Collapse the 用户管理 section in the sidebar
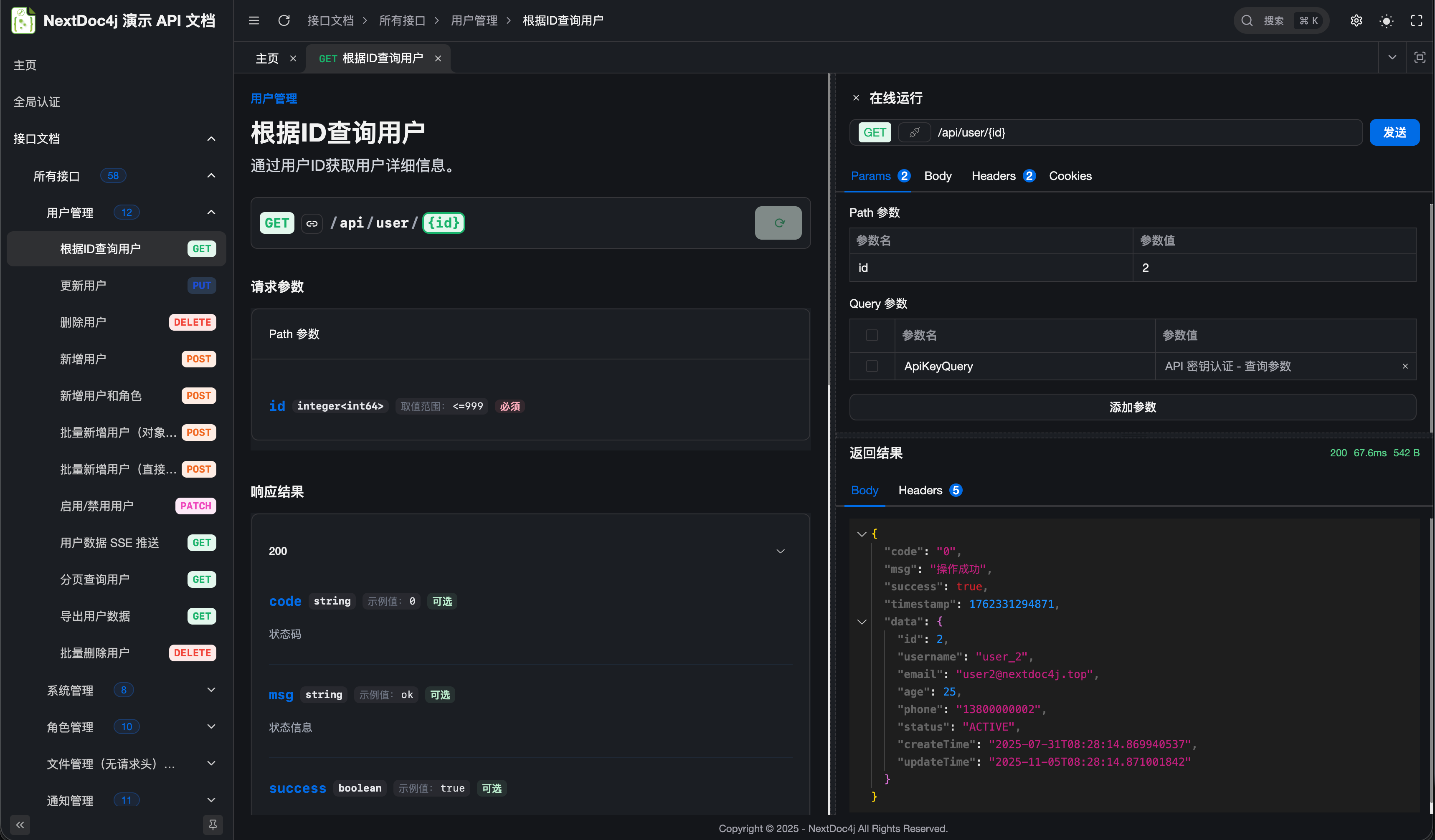 pos(211,212)
